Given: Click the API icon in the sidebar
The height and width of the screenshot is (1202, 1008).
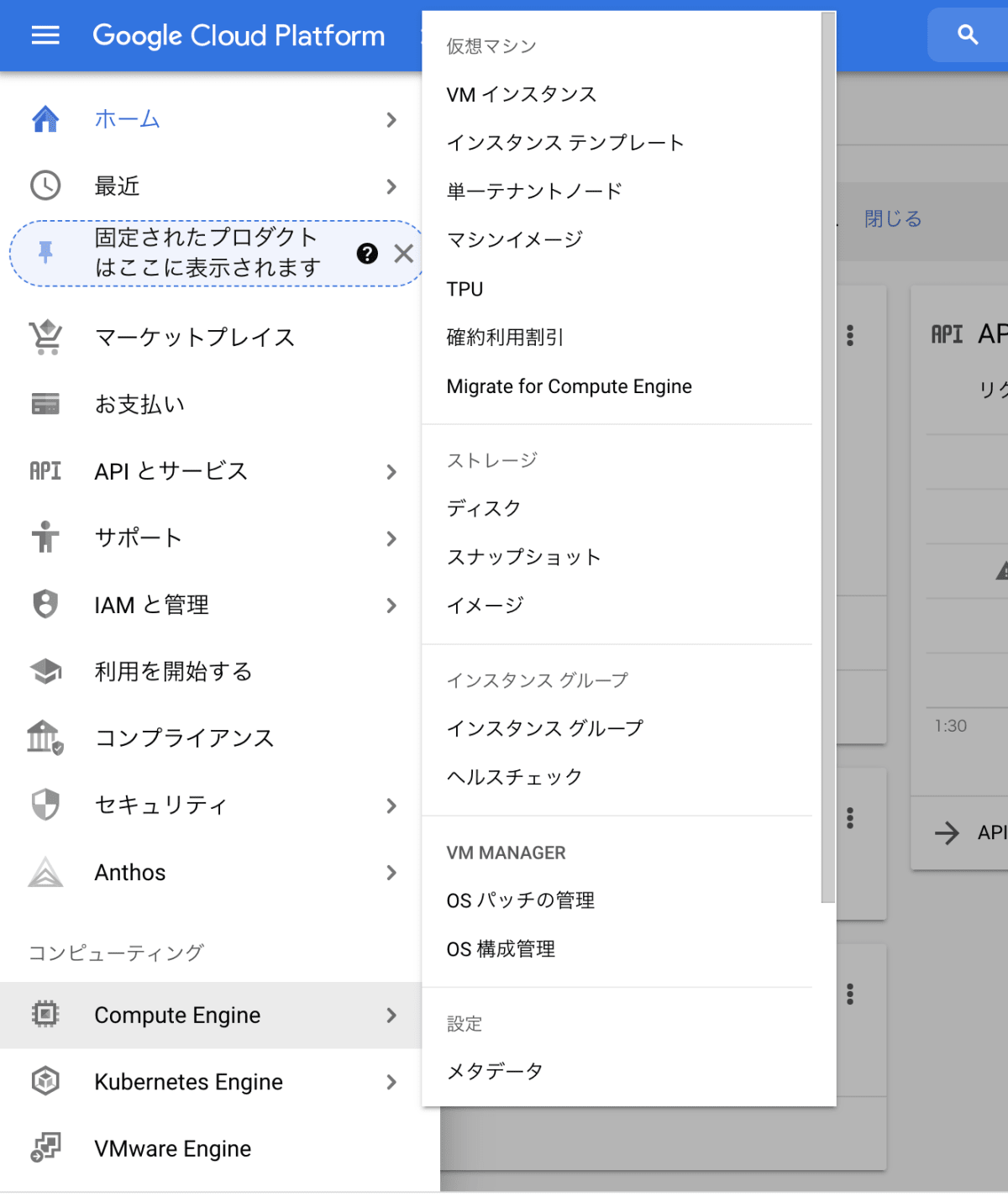Looking at the screenshot, I should (45, 471).
